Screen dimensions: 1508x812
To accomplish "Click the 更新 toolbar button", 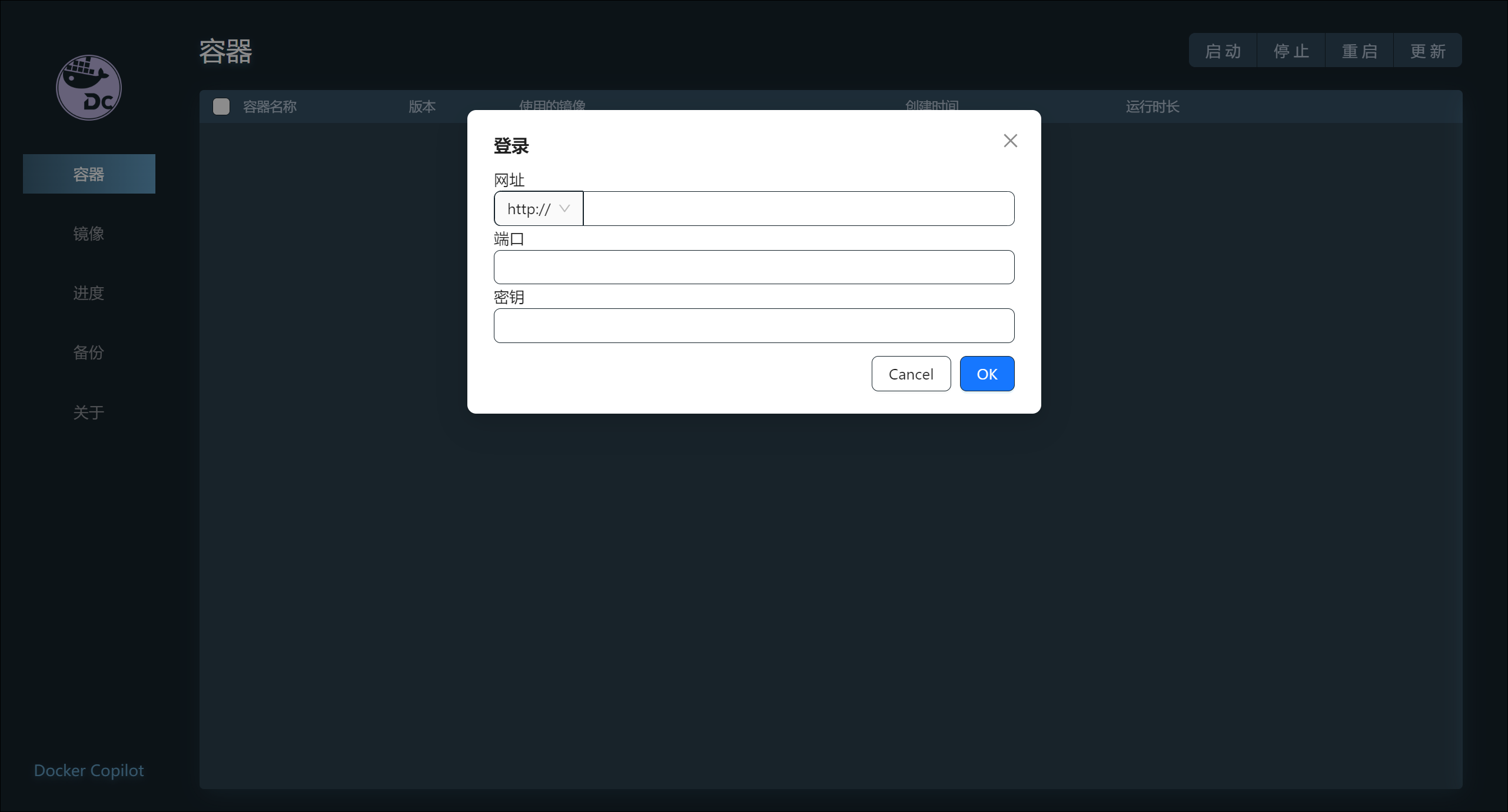I will tap(1427, 51).
